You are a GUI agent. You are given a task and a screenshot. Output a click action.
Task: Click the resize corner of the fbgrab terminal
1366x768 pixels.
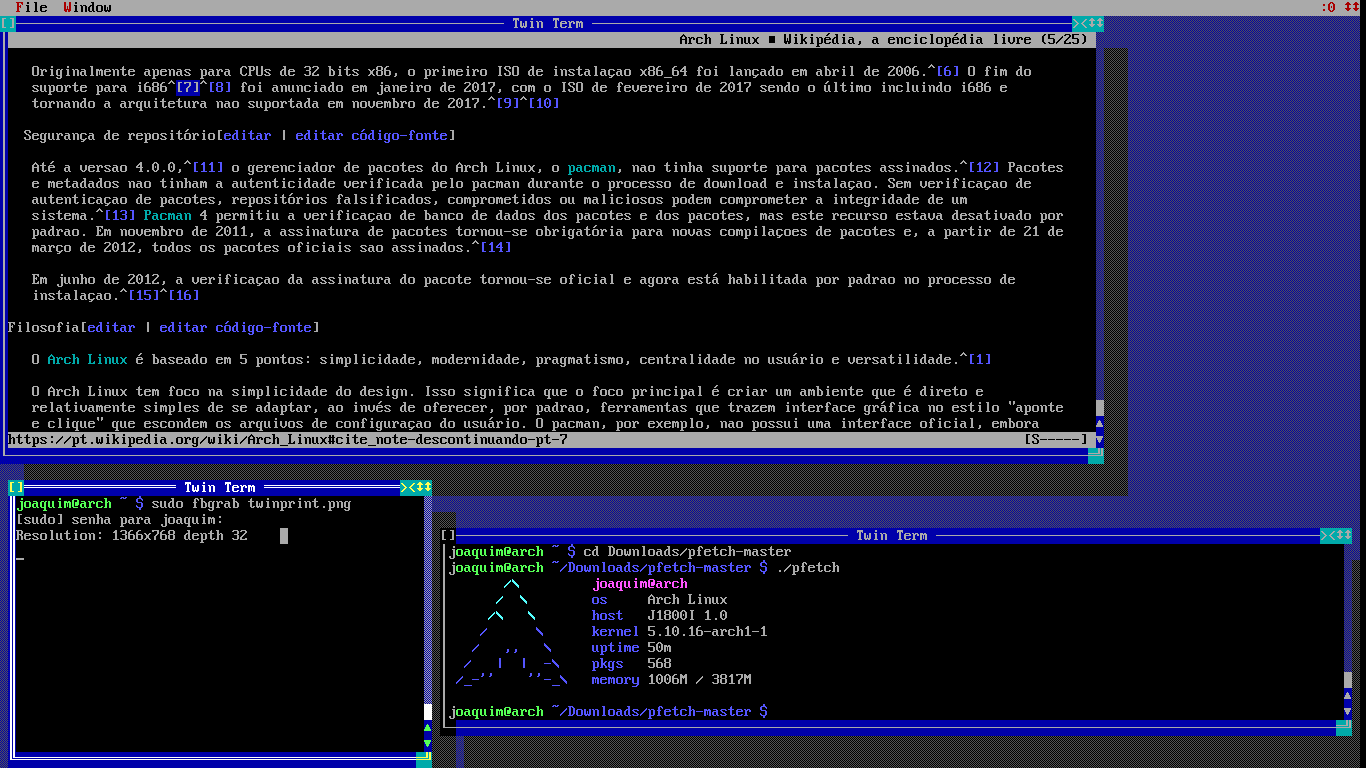(x=424, y=759)
